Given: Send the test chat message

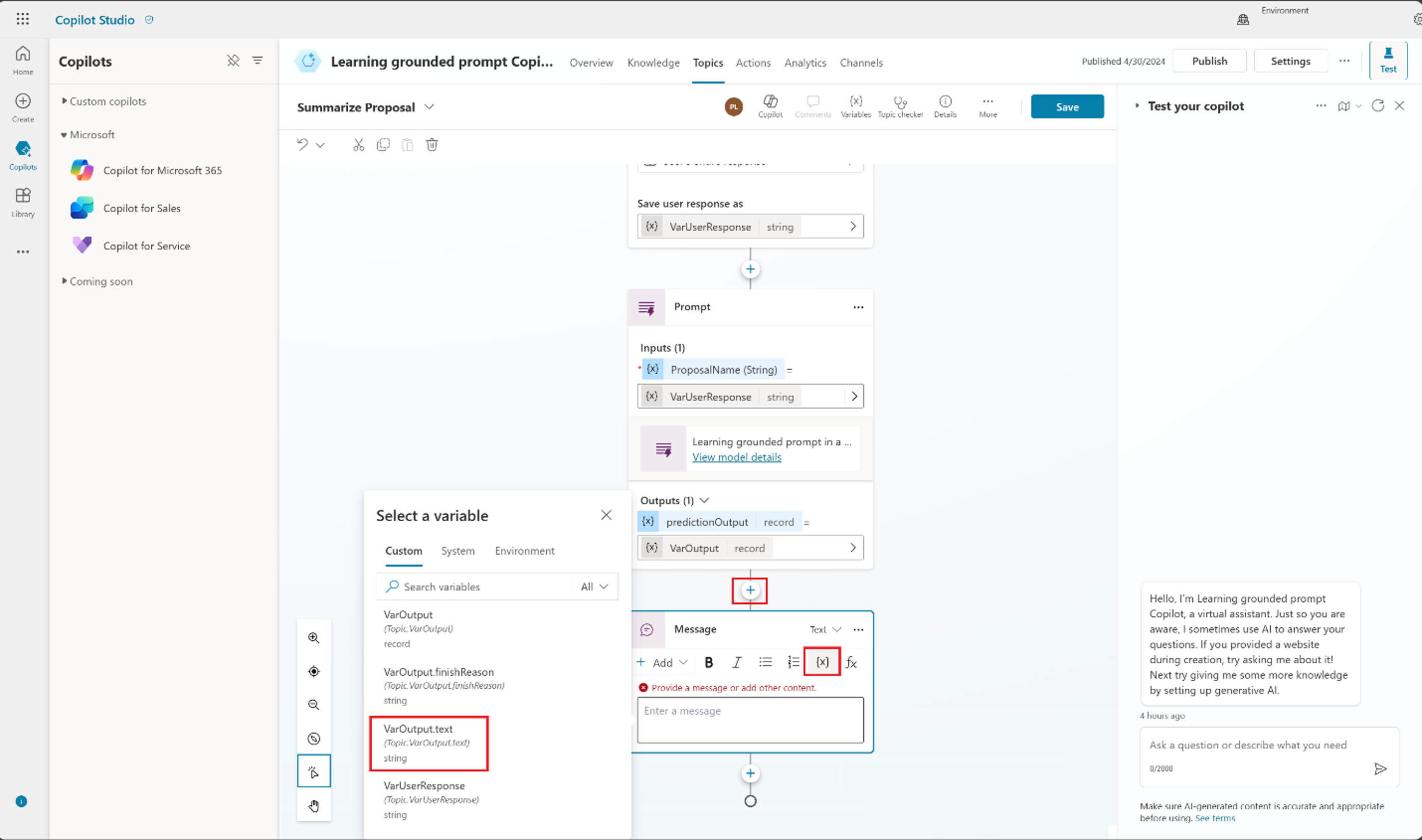Looking at the screenshot, I should [x=1380, y=769].
